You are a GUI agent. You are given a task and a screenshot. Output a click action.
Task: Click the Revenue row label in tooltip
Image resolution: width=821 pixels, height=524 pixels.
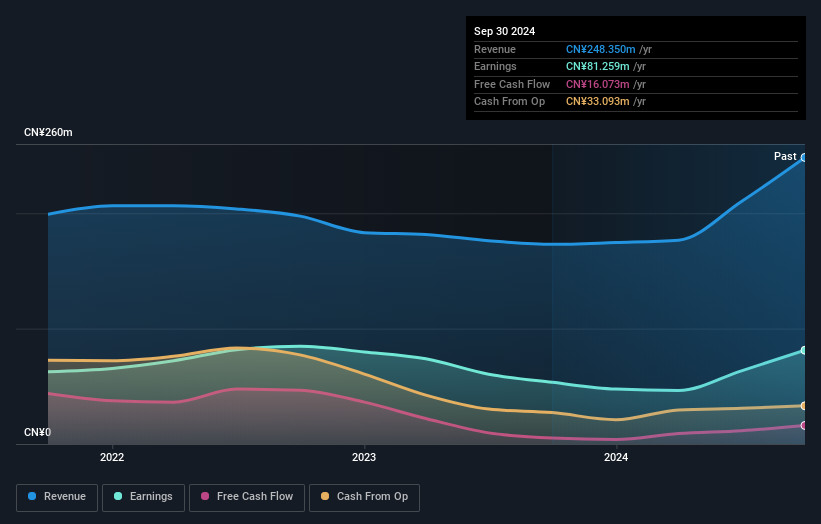pos(495,49)
